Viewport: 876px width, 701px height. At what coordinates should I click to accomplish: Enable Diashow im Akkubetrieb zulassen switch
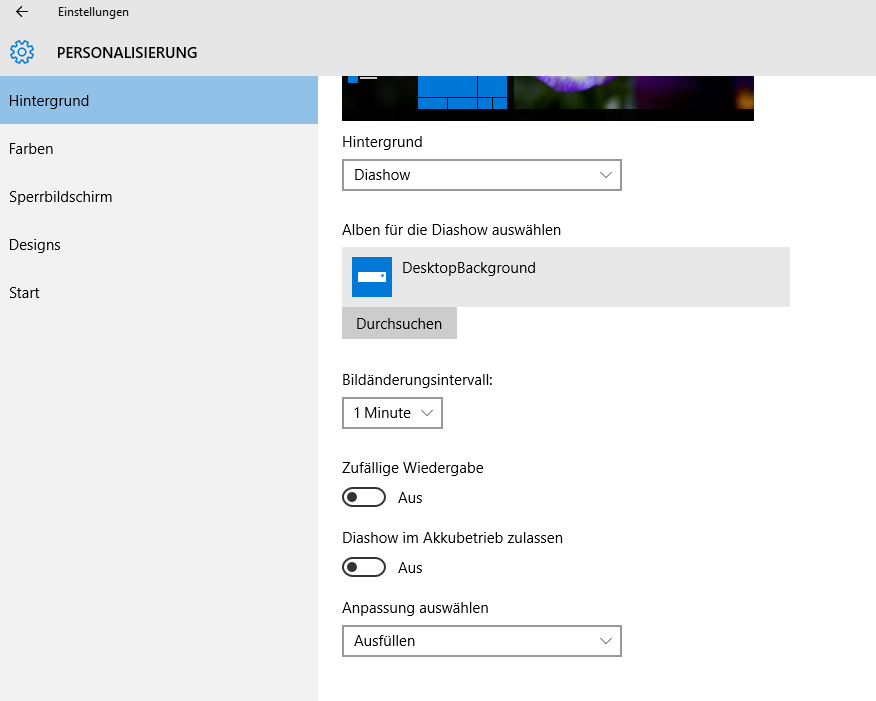[364, 568]
